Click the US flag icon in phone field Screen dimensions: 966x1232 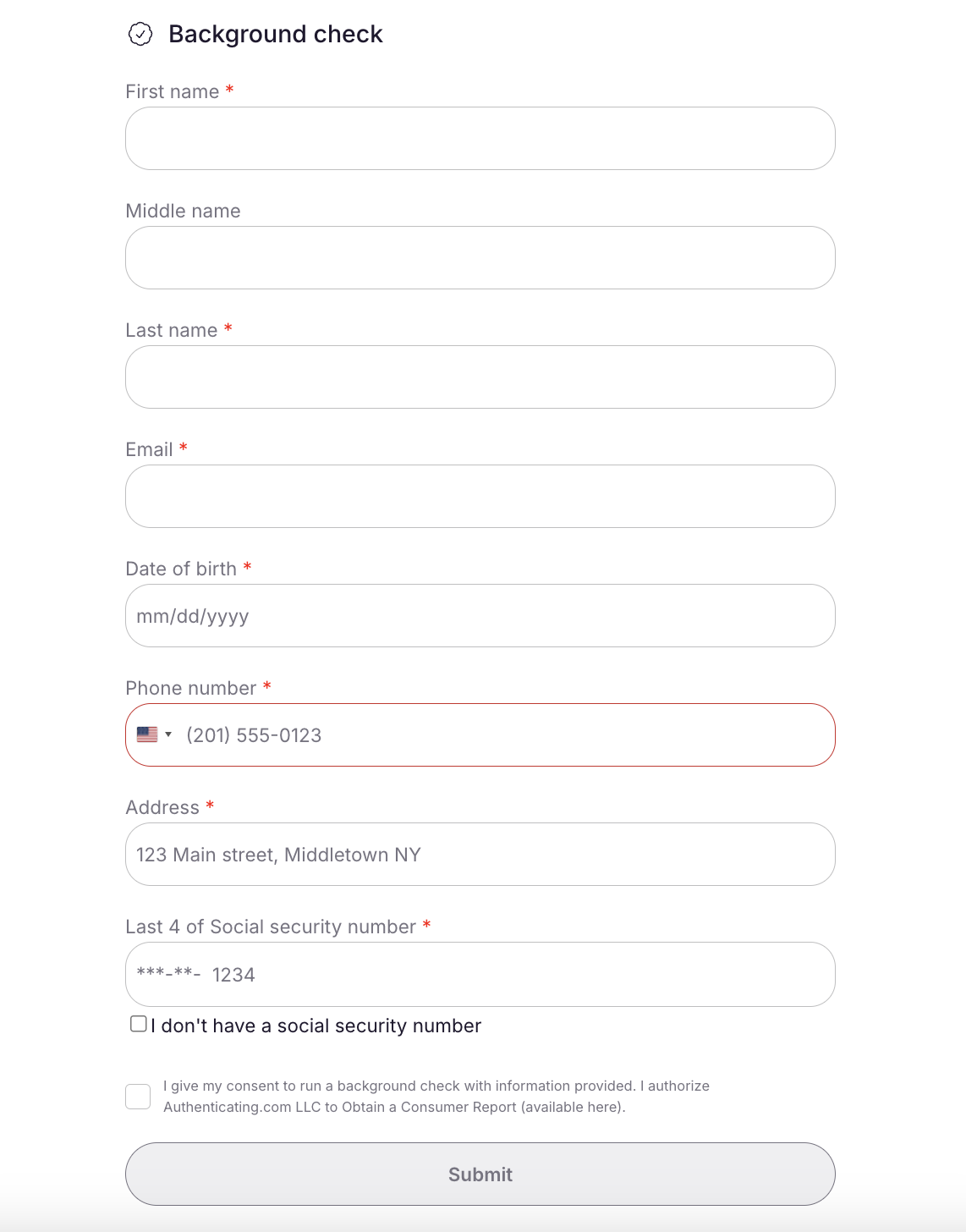tap(148, 734)
